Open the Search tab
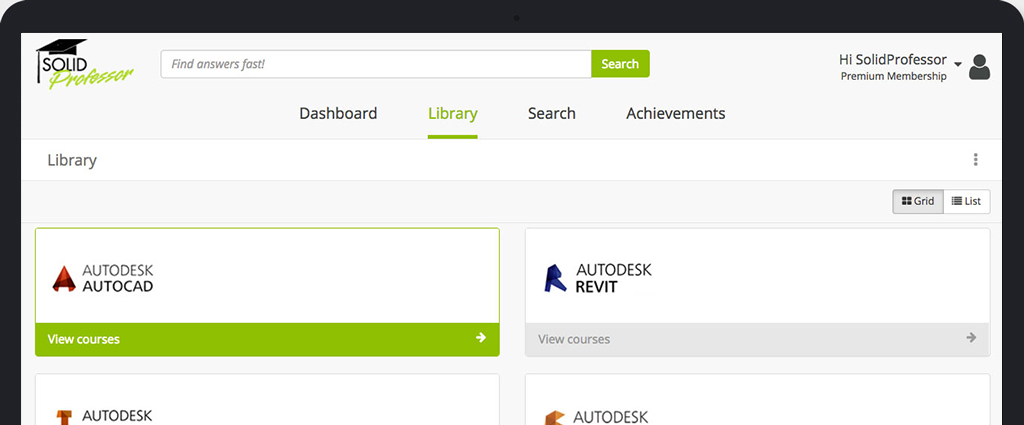Image resolution: width=1024 pixels, height=425 pixels. pos(551,113)
